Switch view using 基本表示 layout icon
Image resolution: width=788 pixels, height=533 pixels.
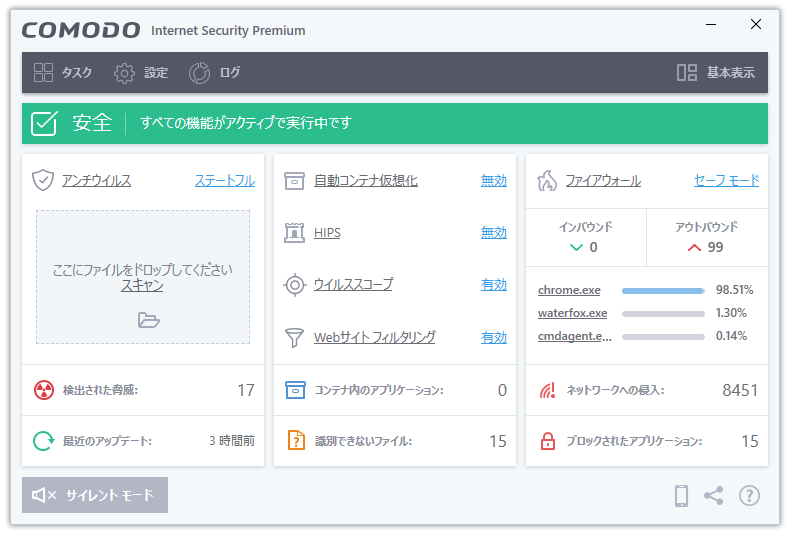tap(686, 72)
